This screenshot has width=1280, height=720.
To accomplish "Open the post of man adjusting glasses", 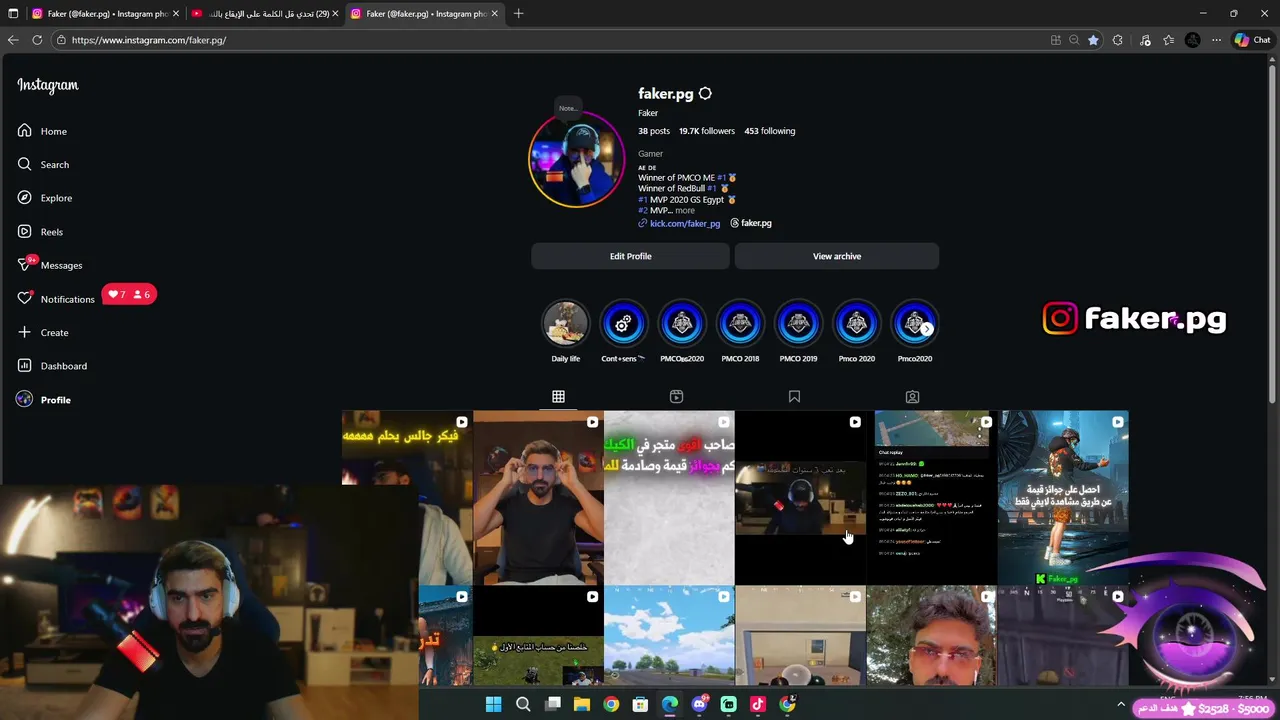I will [538, 497].
